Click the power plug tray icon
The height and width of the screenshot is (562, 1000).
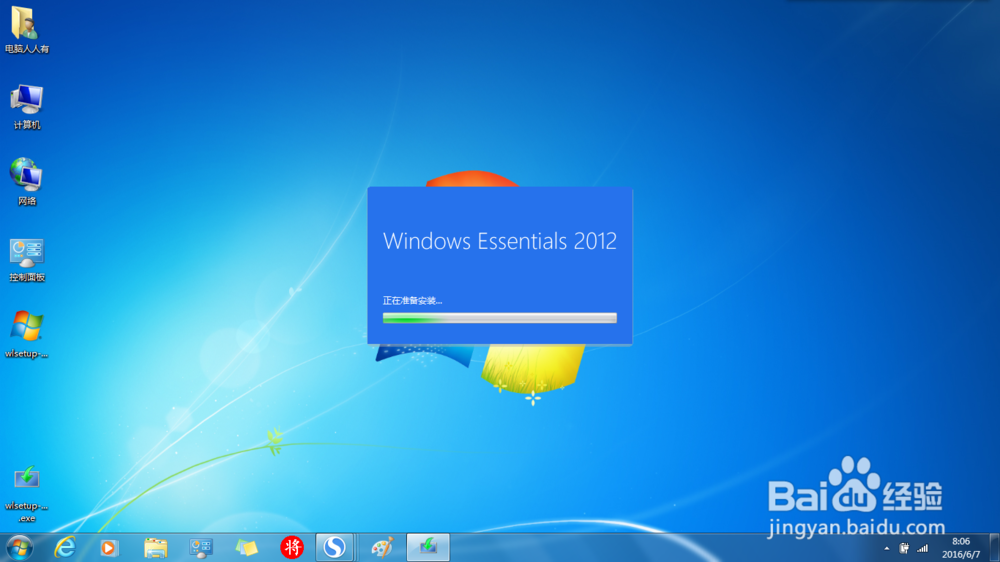click(904, 548)
